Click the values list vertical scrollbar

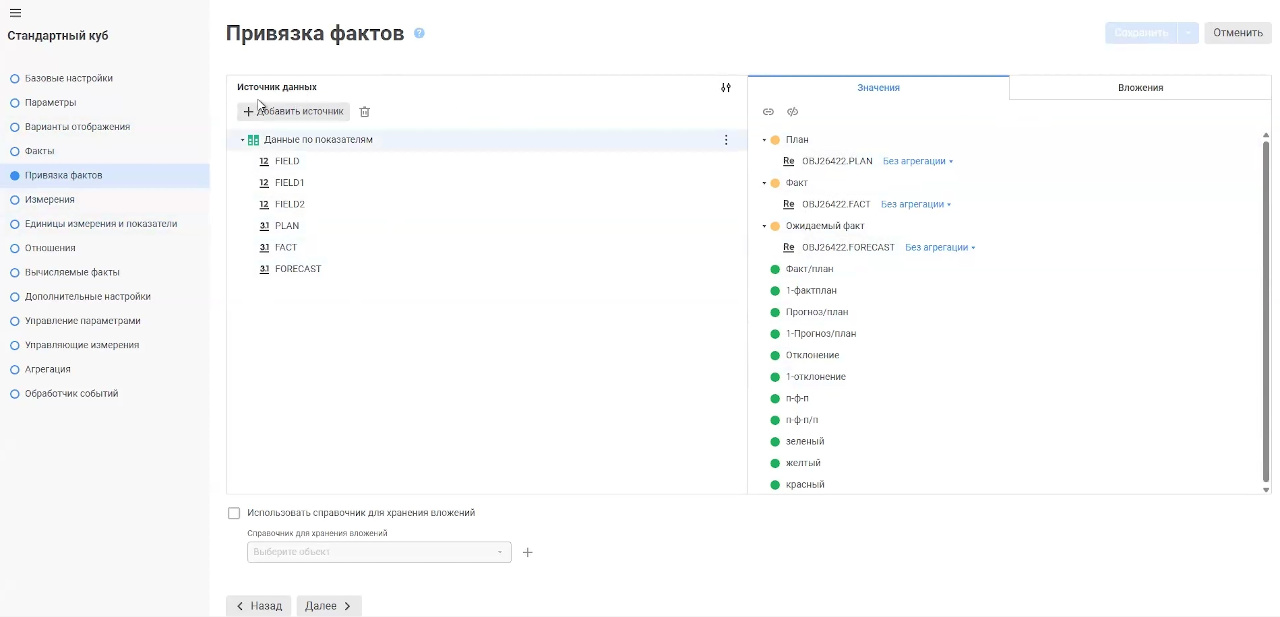click(1266, 310)
